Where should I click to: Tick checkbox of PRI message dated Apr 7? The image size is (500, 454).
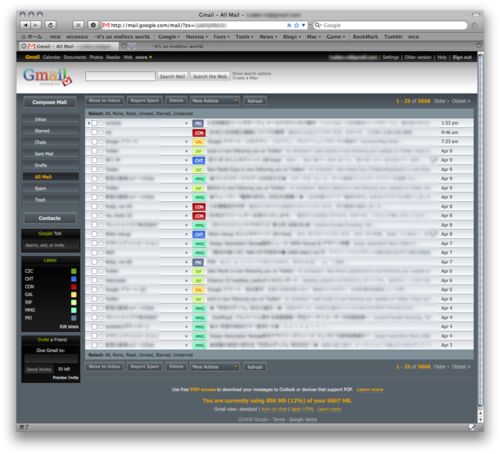(x=94, y=262)
